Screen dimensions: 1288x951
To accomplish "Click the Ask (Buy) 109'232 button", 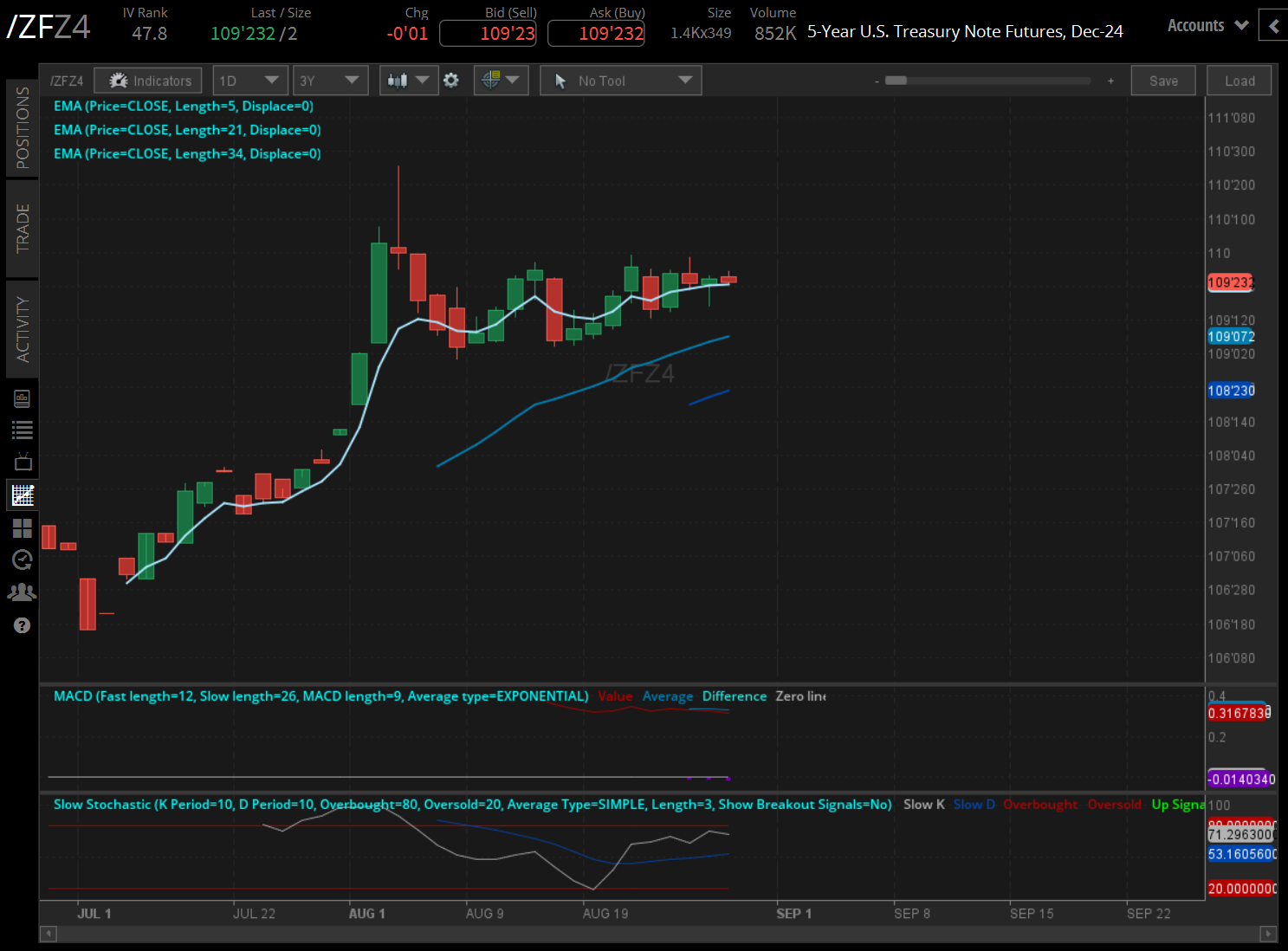I will (x=597, y=34).
